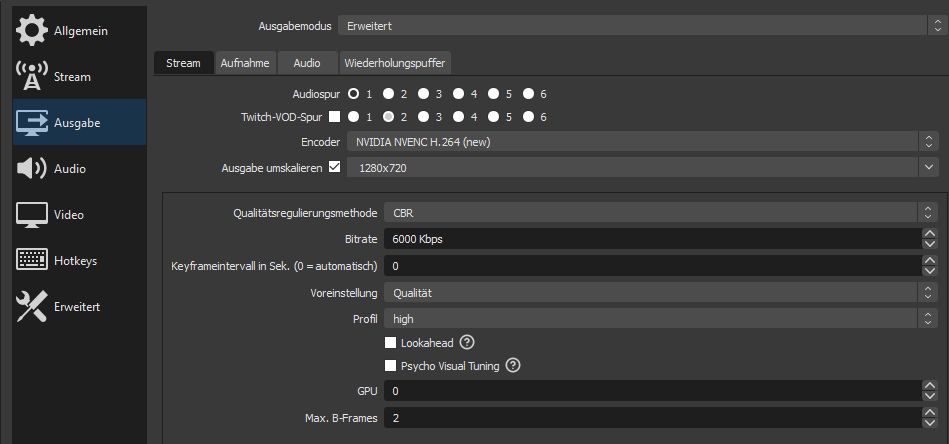Screen dimensions: 949x444
Task: Click the Max. B-Frames input field
Action: coord(650,418)
